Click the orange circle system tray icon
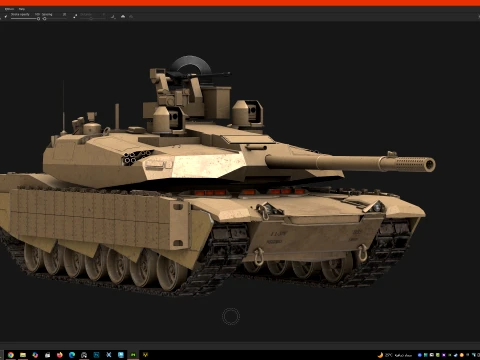 coord(462,355)
